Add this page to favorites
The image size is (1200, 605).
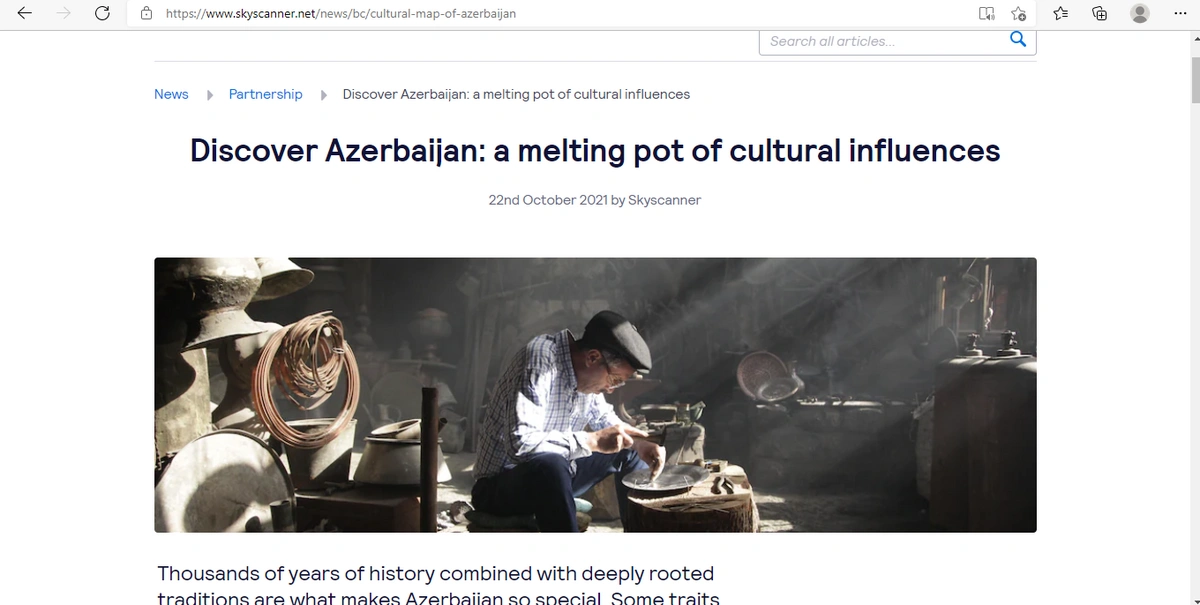[1018, 14]
